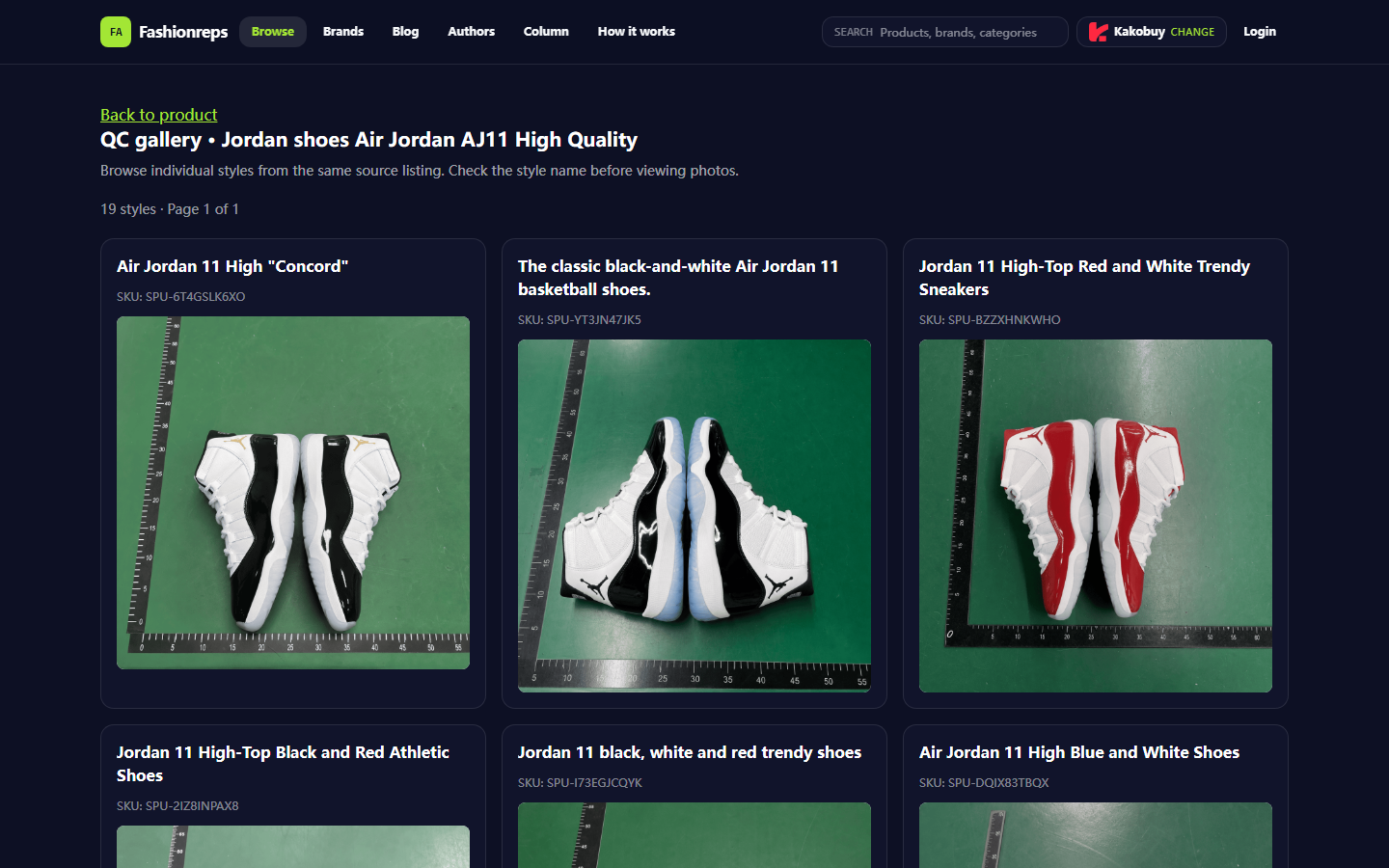Image resolution: width=1389 pixels, height=868 pixels.
Task: Click SKU SPU-6T4GSLK6XO text
Action: coord(181,296)
